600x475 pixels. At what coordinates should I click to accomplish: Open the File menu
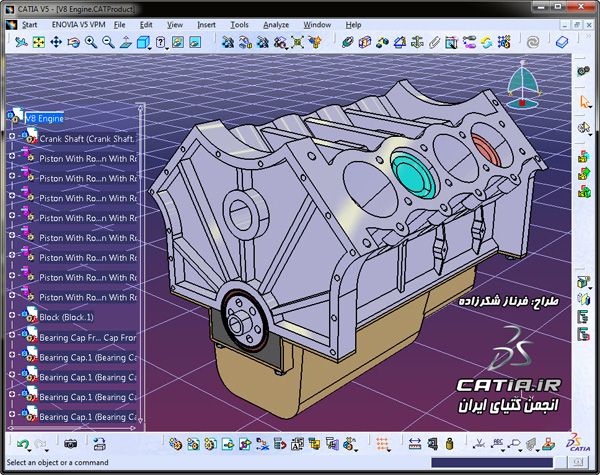point(119,25)
